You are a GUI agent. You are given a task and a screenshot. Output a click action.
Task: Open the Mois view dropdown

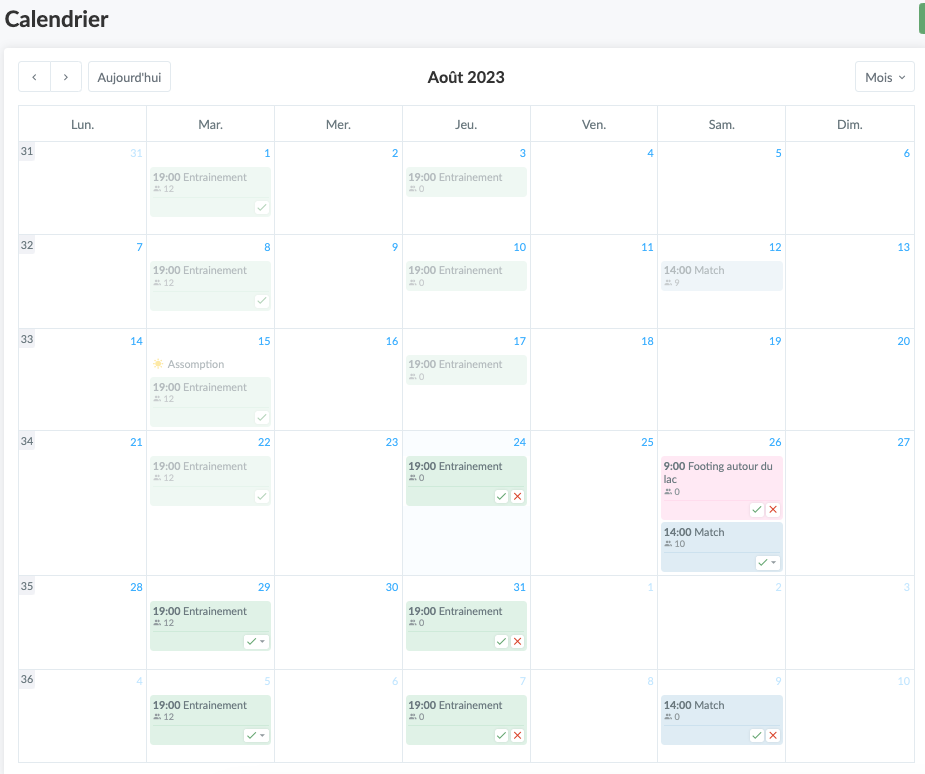pos(884,77)
